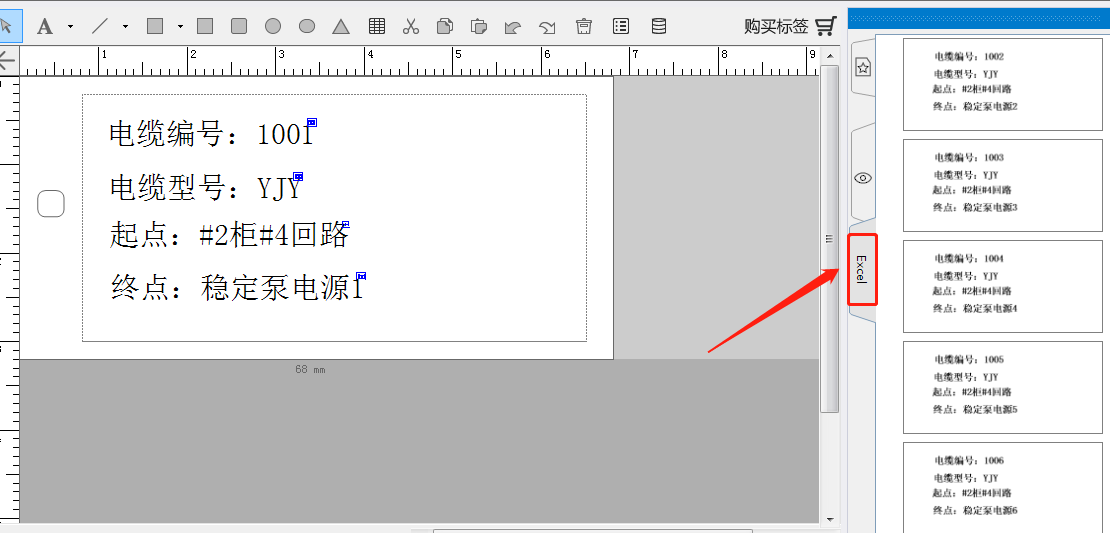Viewport: 1110px width, 533px height.
Task: Click the scroll up arrow of canvas scrollbar
Action: tap(829, 55)
